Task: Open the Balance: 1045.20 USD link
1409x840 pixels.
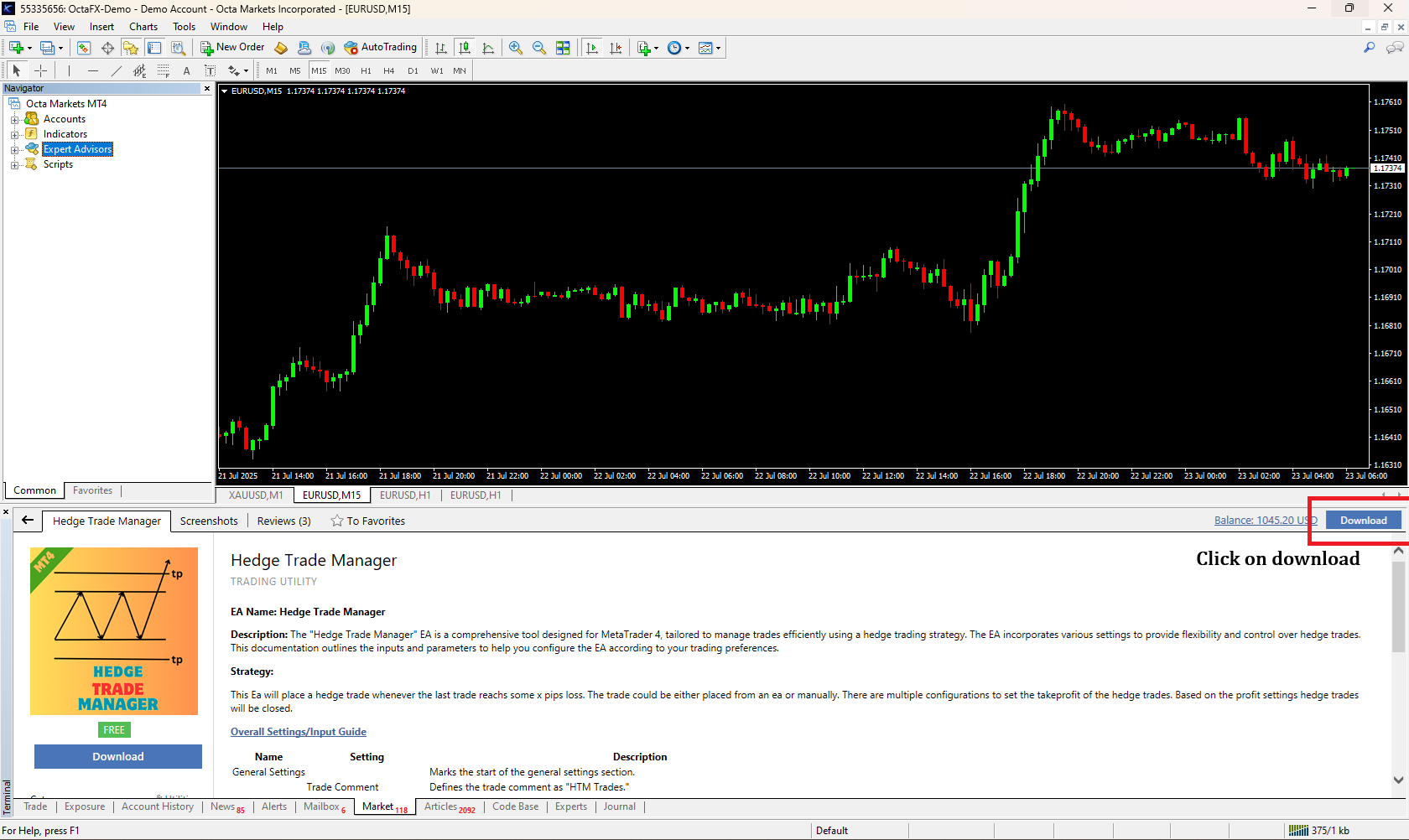Action: click(1266, 521)
